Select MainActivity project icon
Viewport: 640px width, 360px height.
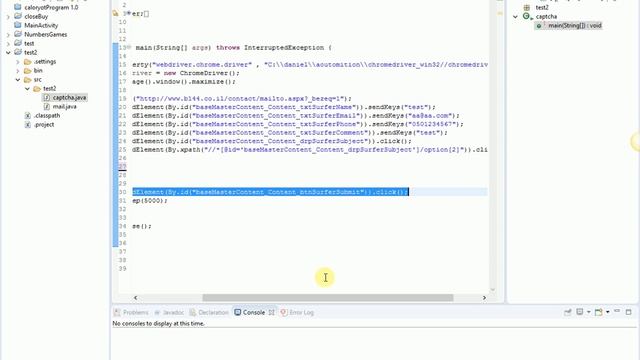pyautogui.click(x=18, y=25)
